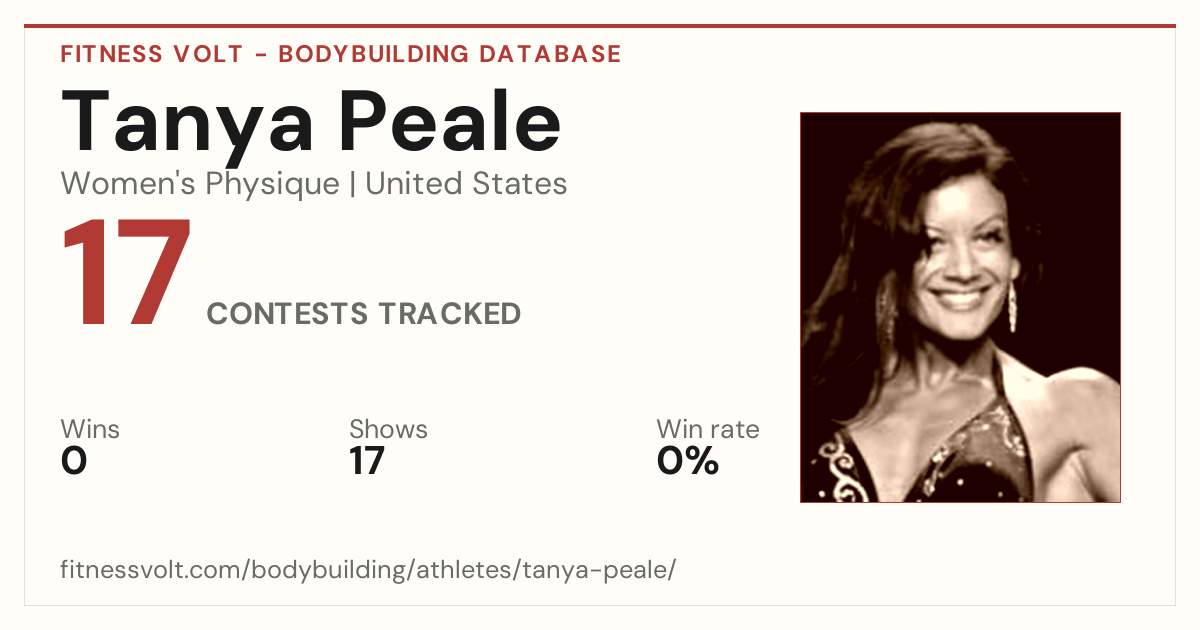Image resolution: width=1200 pixels, height=630 pixels.
Task: Select the Tanya Peale name heading
Action: tap(311, 120)
